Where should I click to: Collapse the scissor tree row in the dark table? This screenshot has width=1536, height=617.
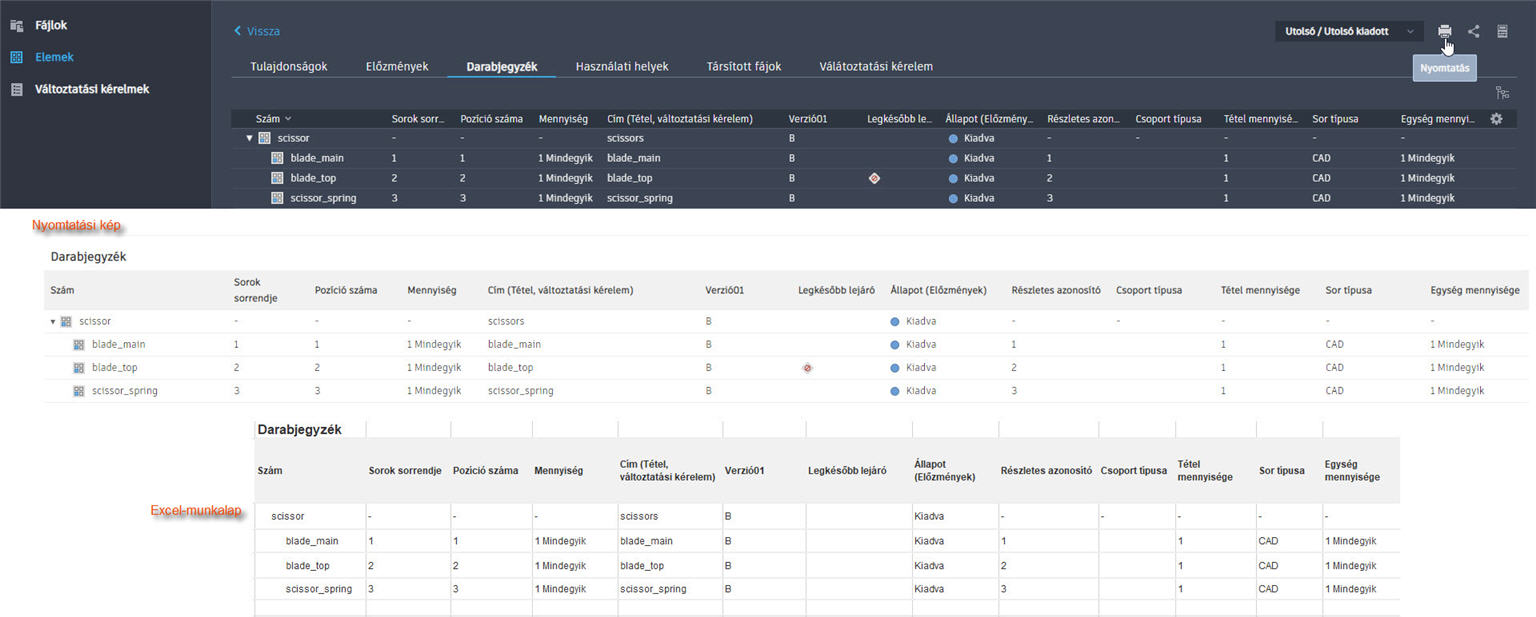(250, 138)
